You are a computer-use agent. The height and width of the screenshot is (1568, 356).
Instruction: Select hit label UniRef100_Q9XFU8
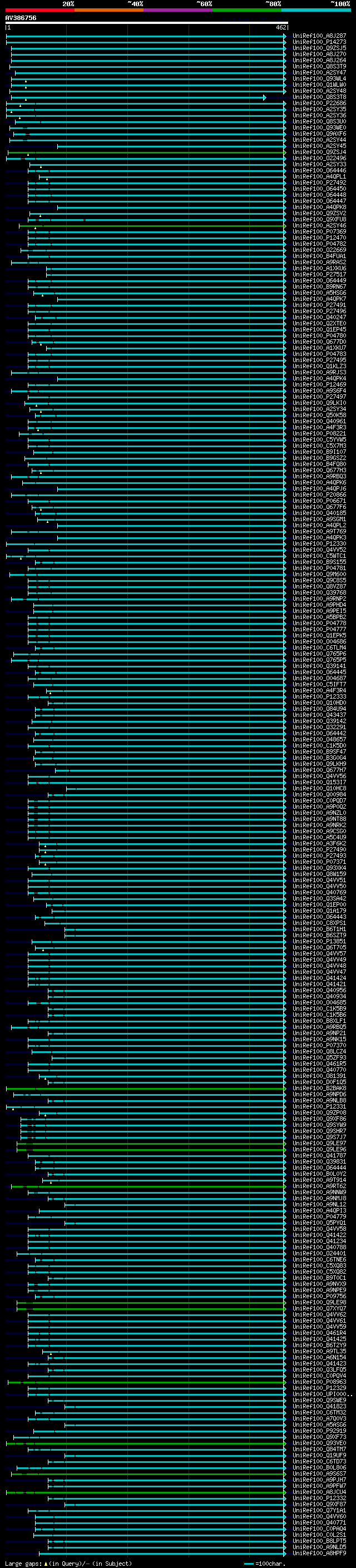319,219
